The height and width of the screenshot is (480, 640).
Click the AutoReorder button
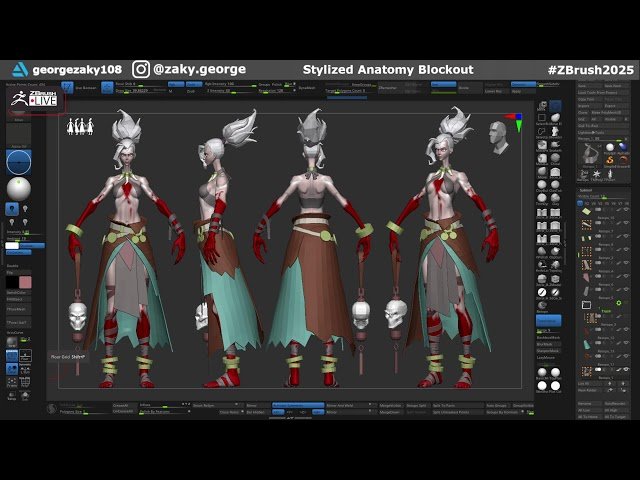pyautogui.click(x=616, y=403)
